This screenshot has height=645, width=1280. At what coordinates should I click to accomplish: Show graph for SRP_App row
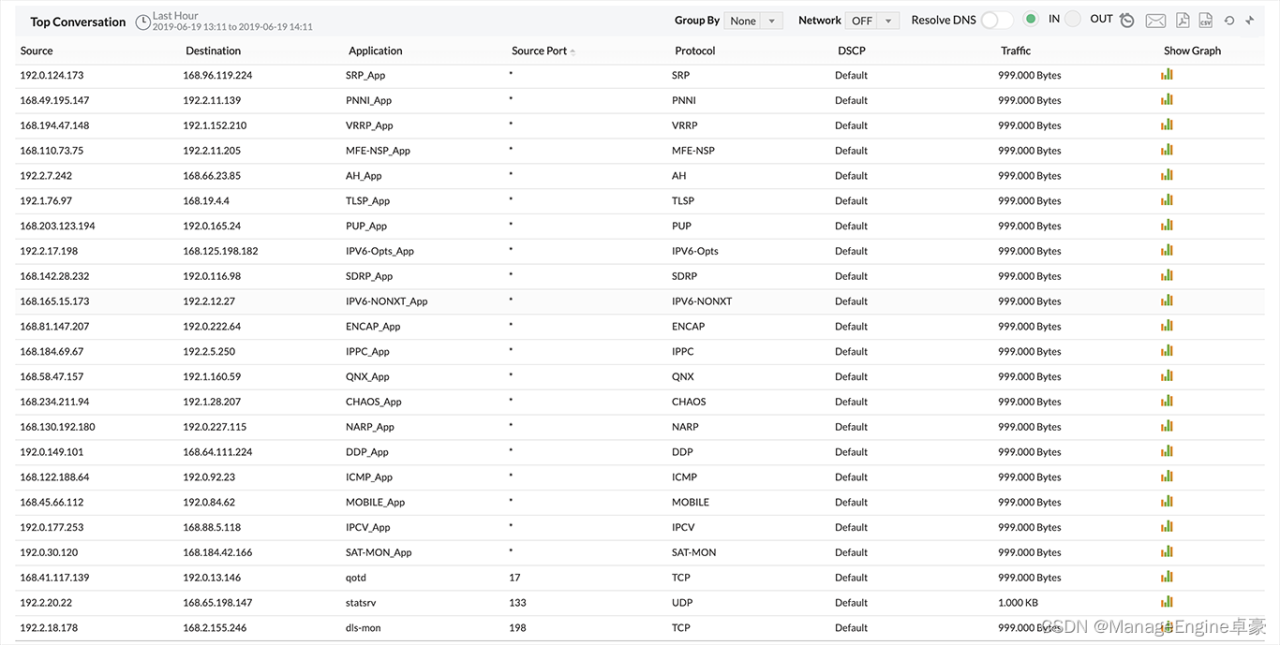[x=1167, y=74]
